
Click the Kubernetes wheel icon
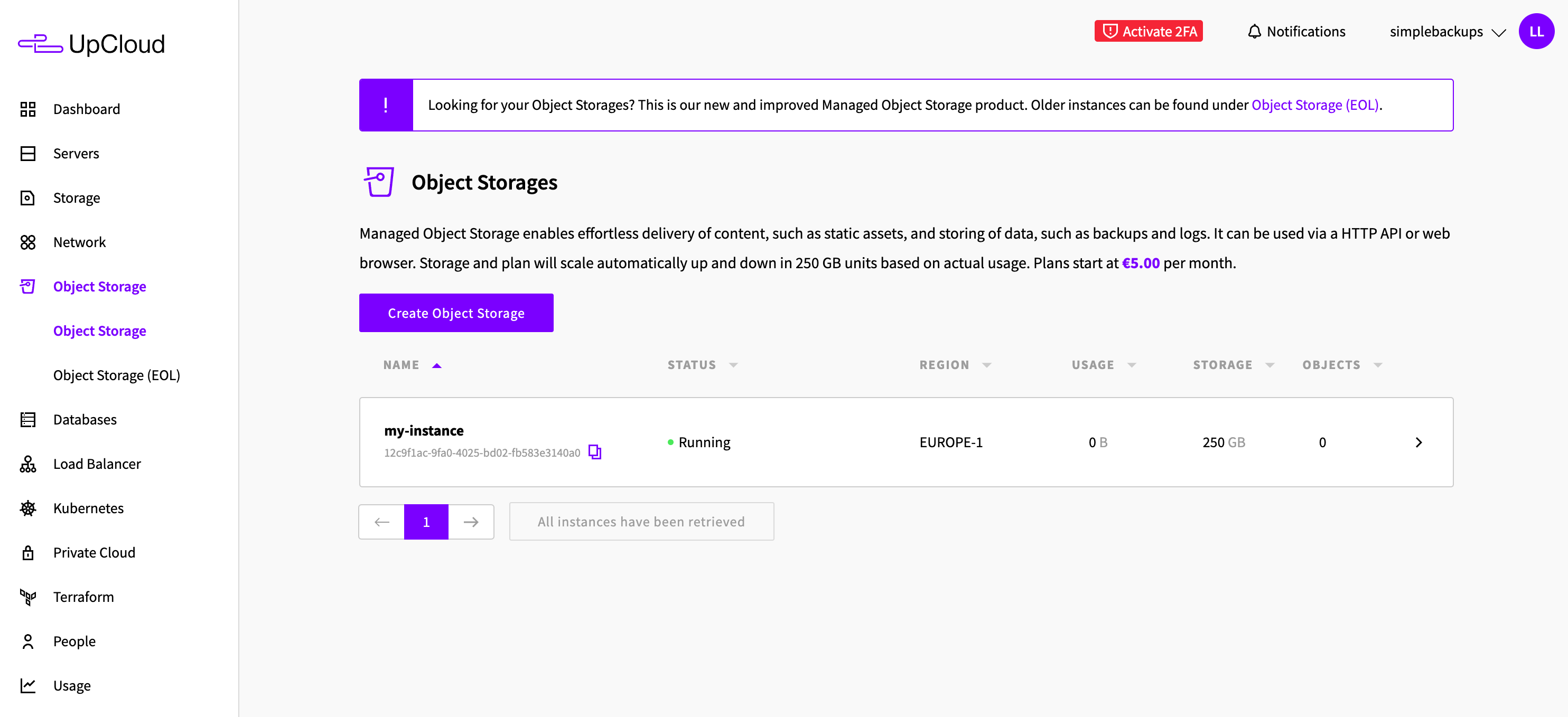pos(28,508)
